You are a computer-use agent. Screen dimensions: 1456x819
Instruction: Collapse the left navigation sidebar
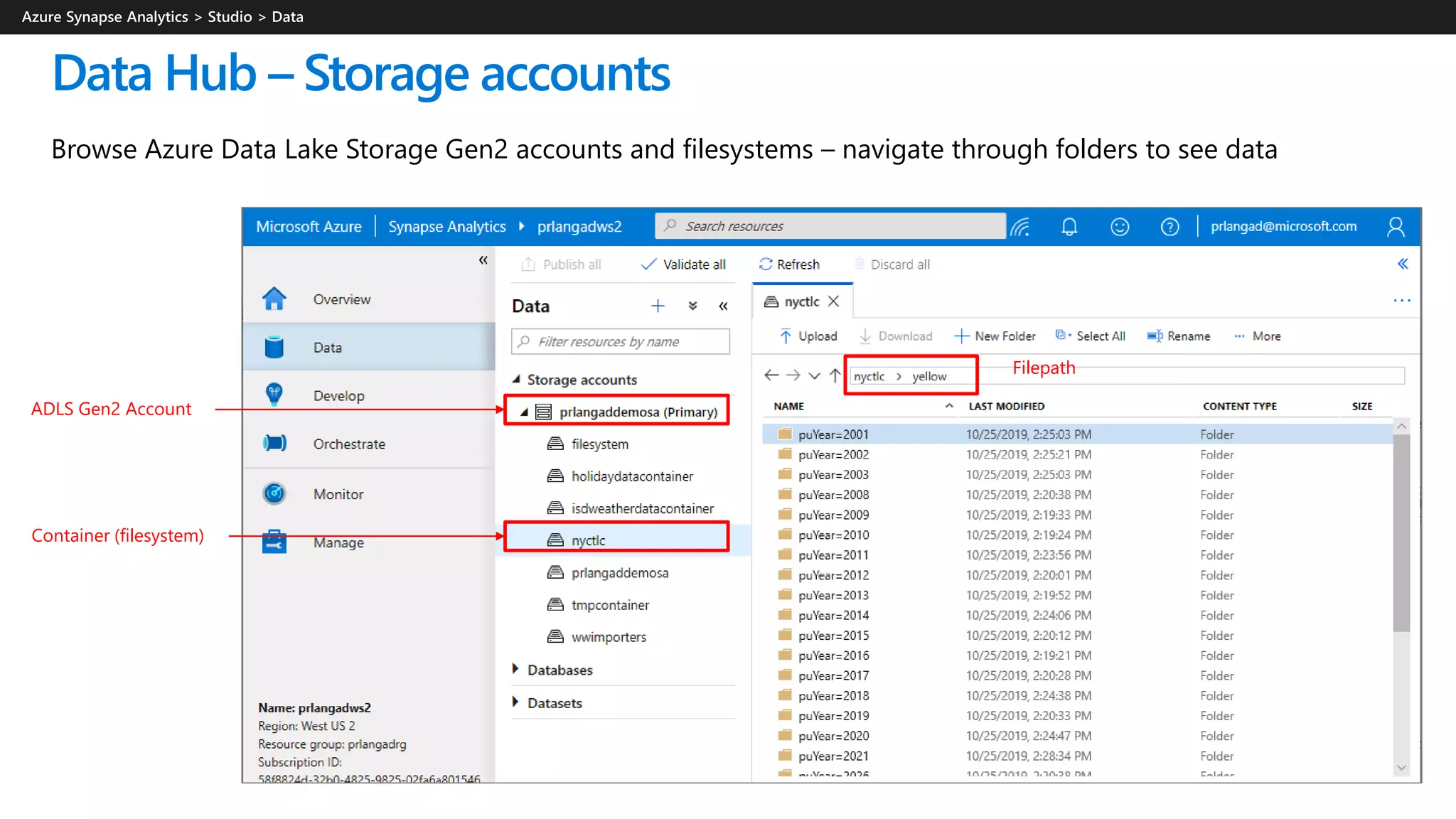[x=483, y=260]
